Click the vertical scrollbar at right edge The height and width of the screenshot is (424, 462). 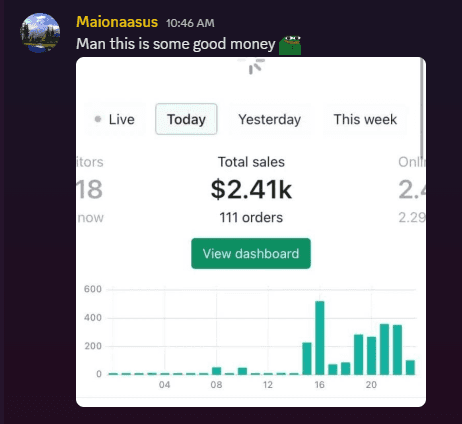tap(422, 108)
